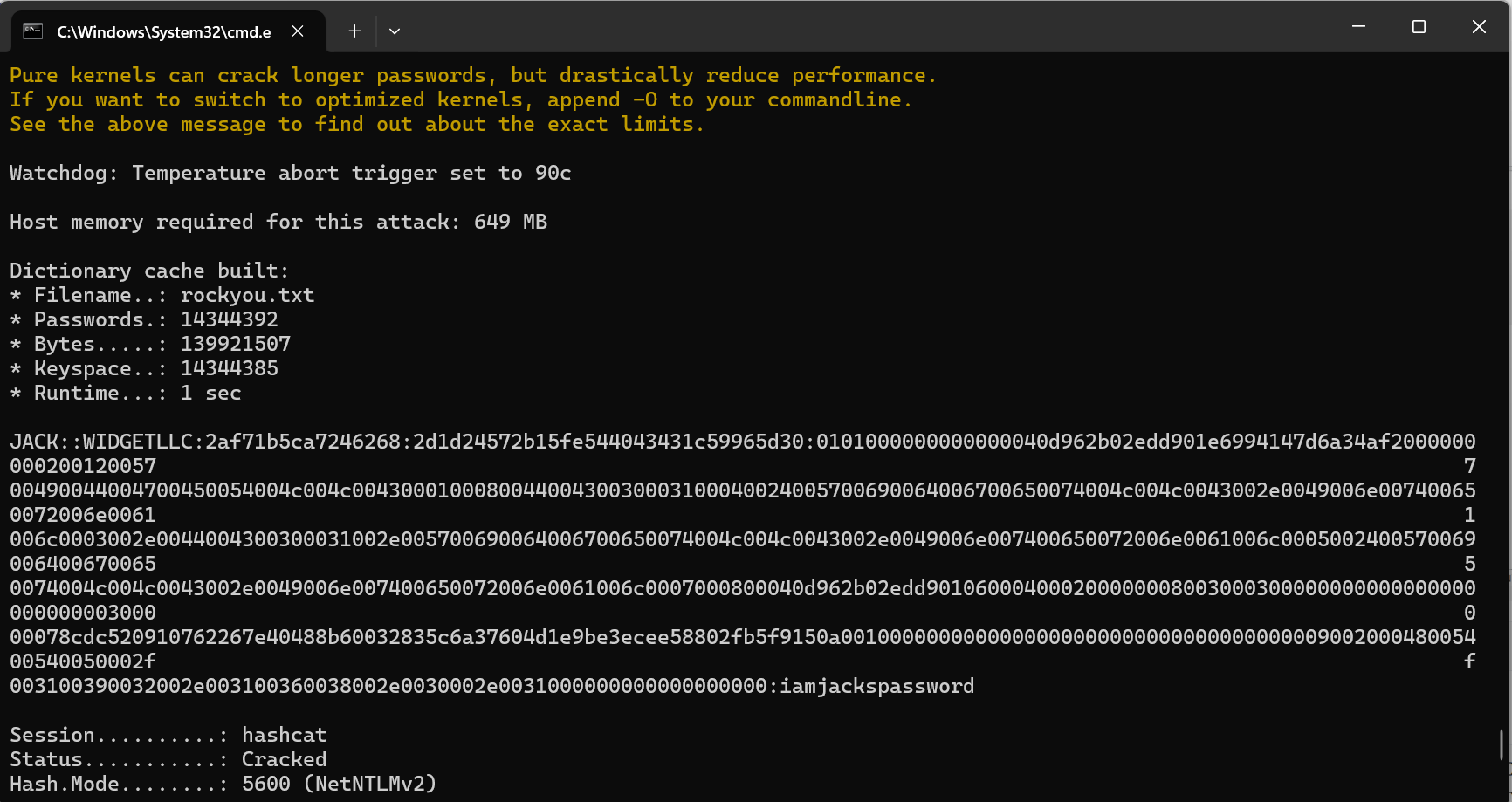
Task: Open a new terminal tab
Action: [354, 31]
